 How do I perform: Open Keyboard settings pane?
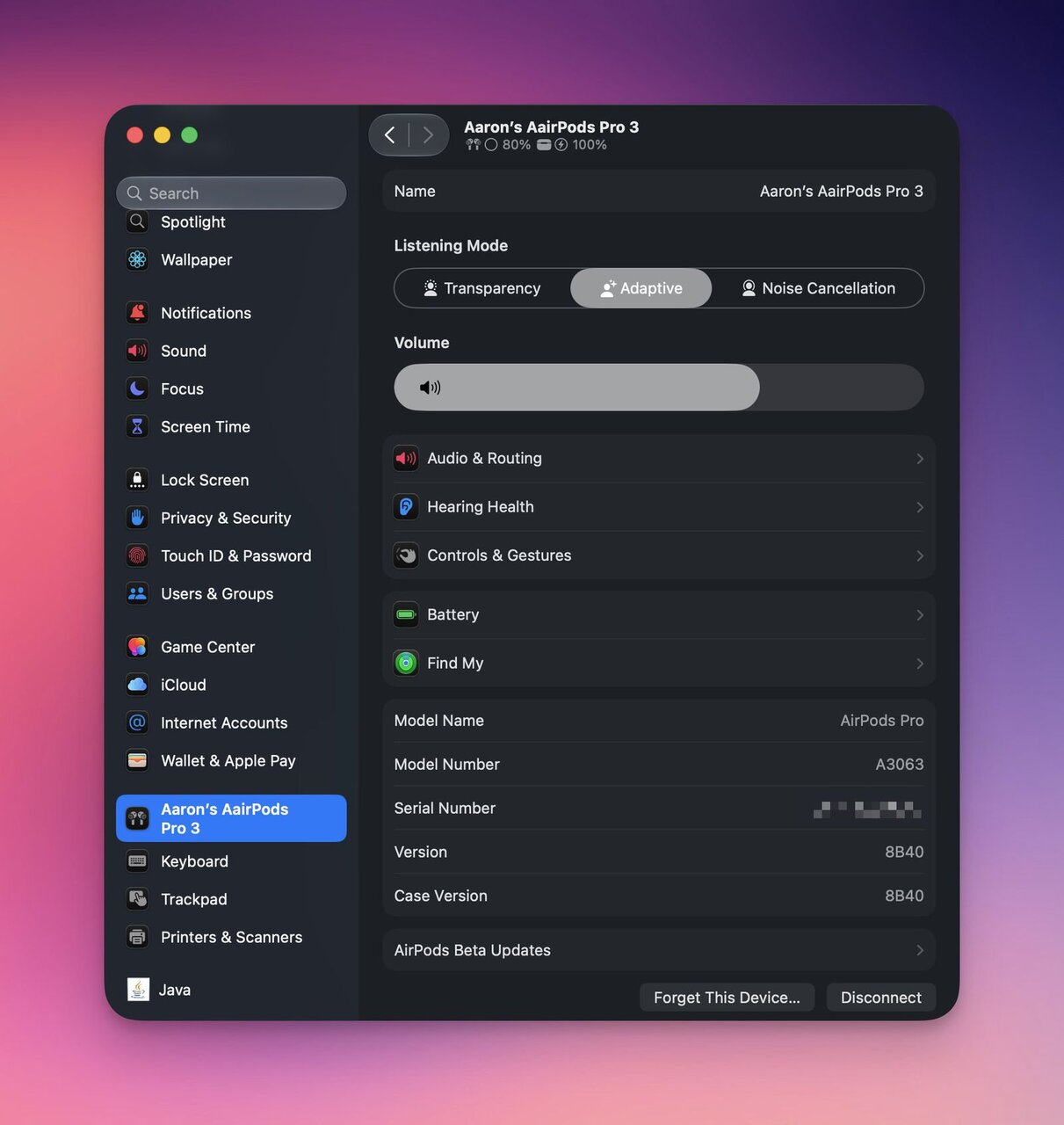click(231, 861)
